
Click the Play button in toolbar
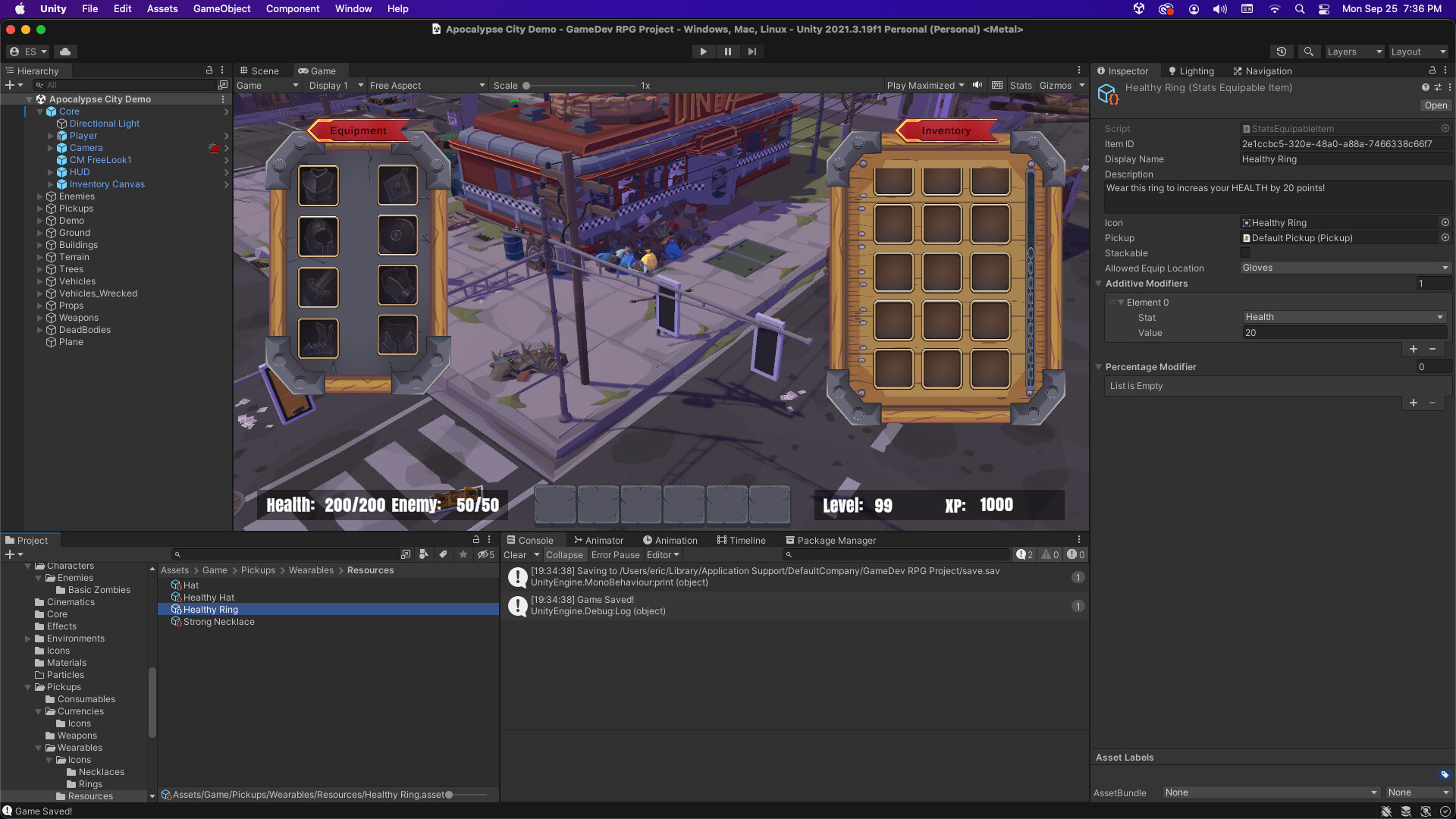[x=703, y=52]
